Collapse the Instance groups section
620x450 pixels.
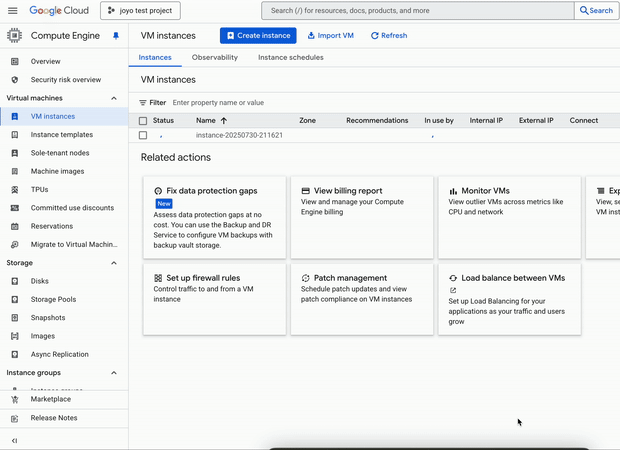coord(114,373)
